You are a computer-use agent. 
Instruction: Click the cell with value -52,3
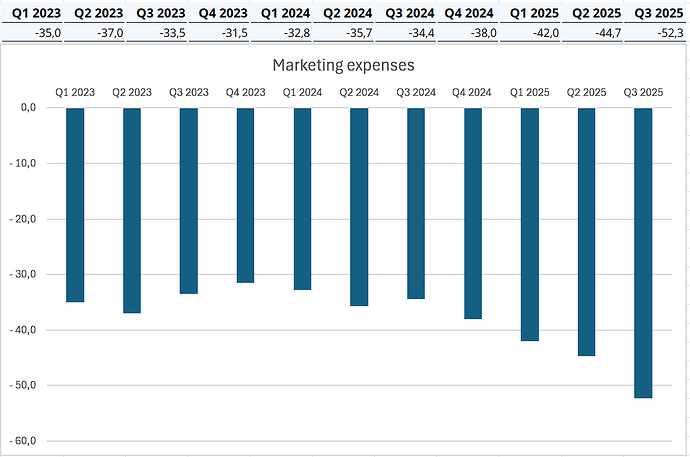[x=657, y=34]
